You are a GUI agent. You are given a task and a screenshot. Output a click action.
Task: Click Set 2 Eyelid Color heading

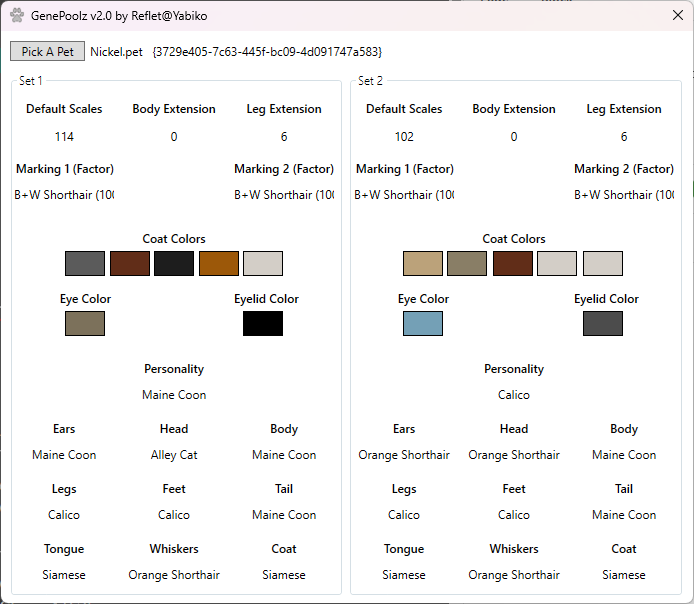[606, 299]
